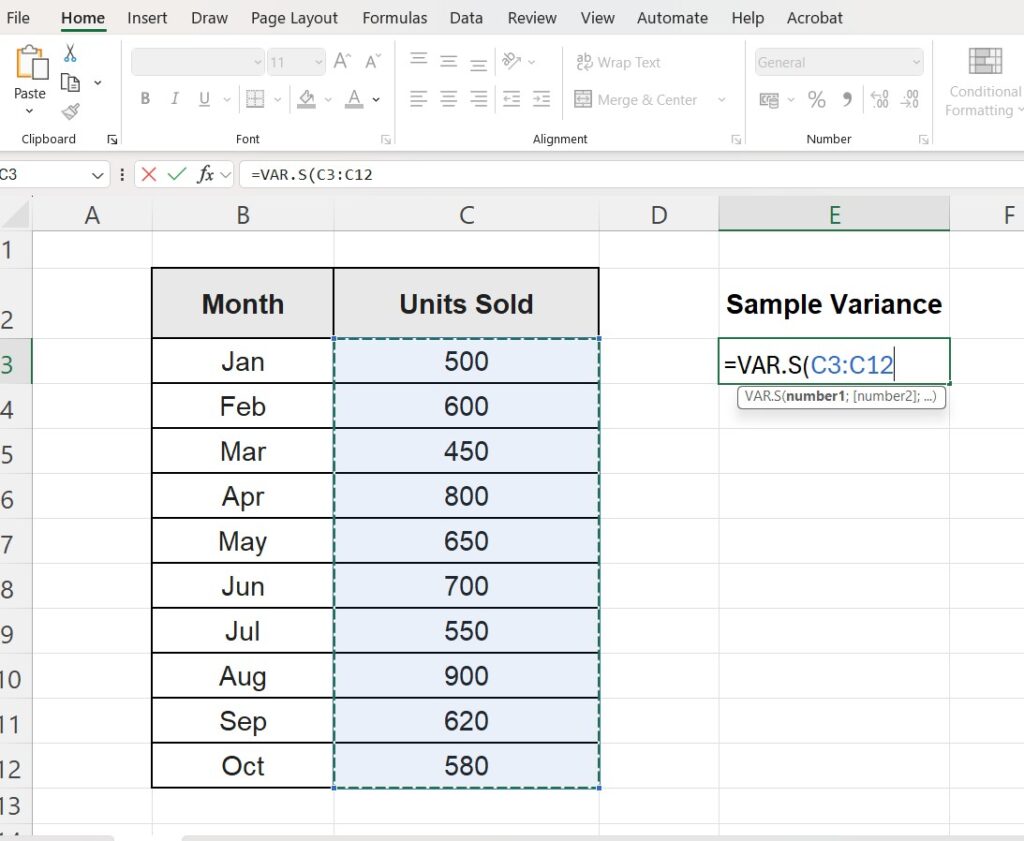
Task: Click the Percent Style icon
Action: (x=817, y=99)
